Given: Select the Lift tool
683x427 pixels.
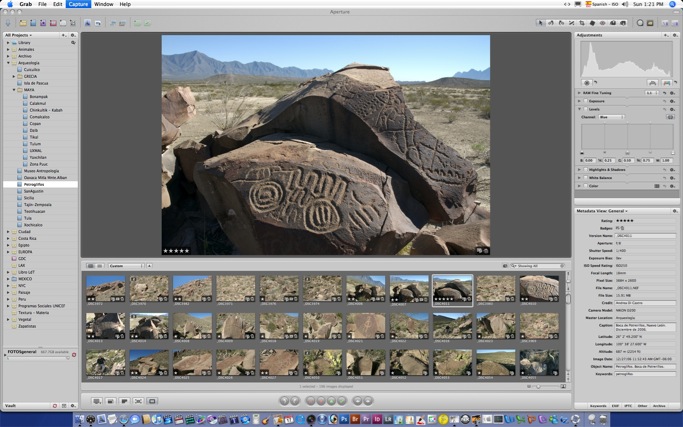Looking at the screenshot, I should pos(613,23).
